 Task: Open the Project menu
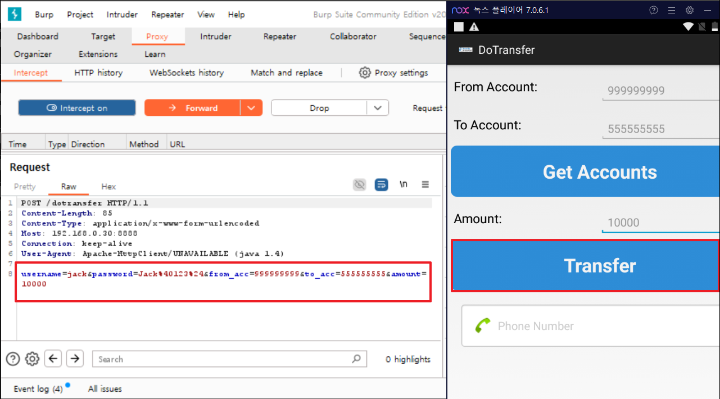pyautogui.click(x=80, y=15)
